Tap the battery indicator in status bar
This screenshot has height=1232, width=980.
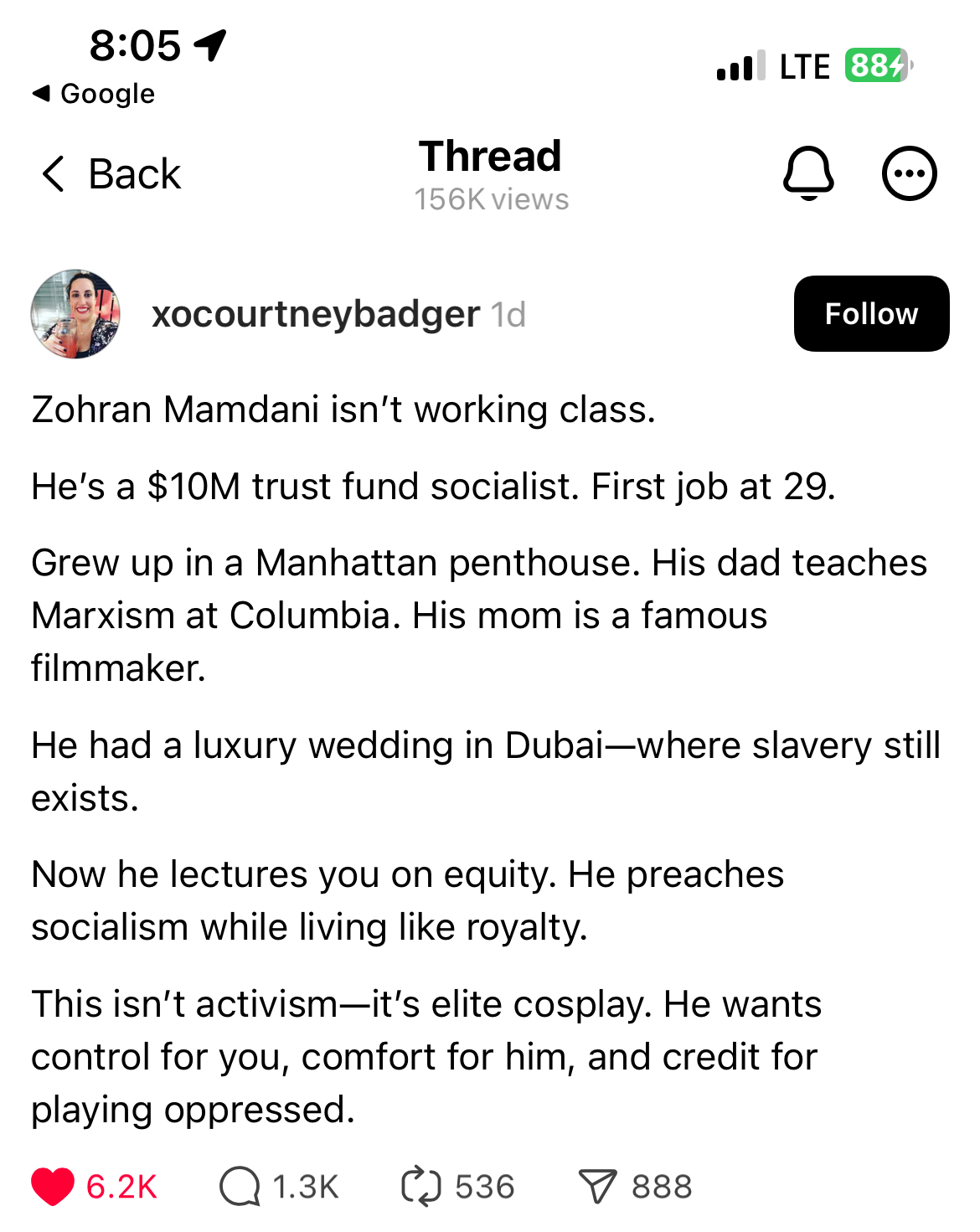pyautogui.click(x=878, y=65)
